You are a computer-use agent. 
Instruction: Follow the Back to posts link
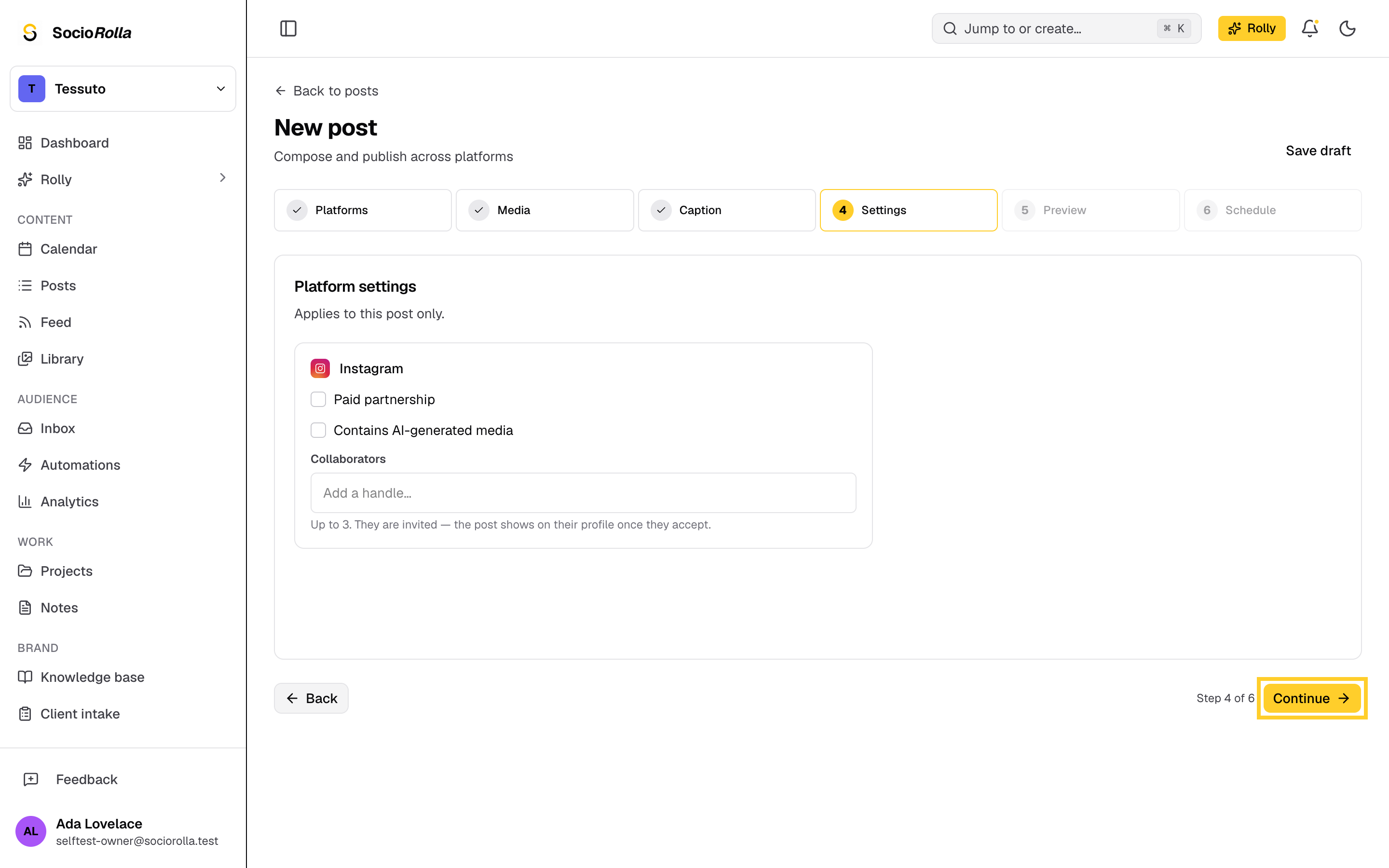[327, 91]
